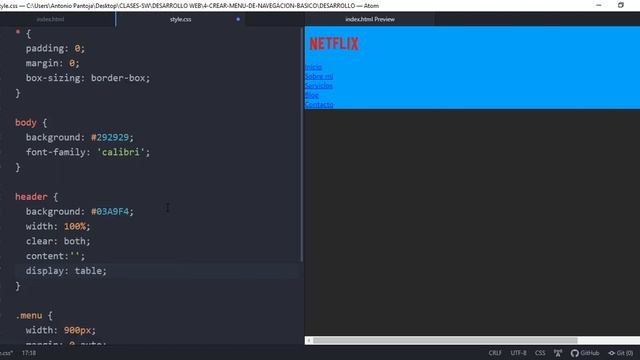Open the Inicio link in preview
This screenshot has width=640, height=360.
pos(313,67)
